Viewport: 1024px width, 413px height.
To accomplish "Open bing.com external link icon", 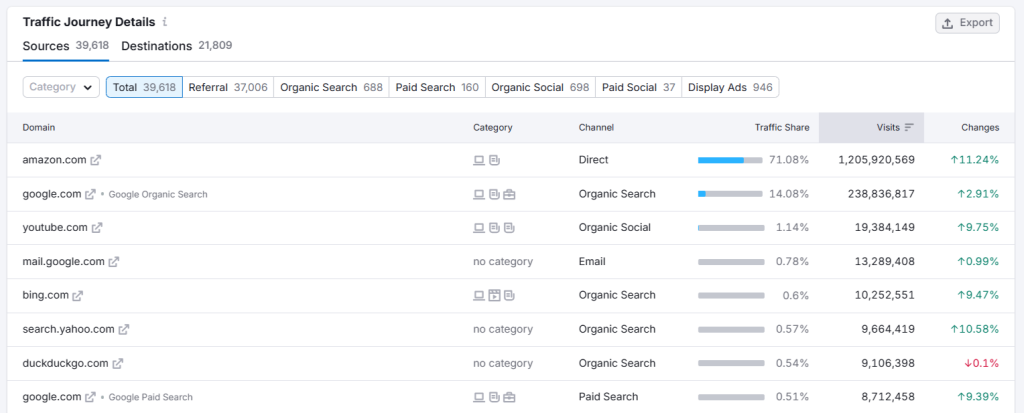I will tap(78, 295).
